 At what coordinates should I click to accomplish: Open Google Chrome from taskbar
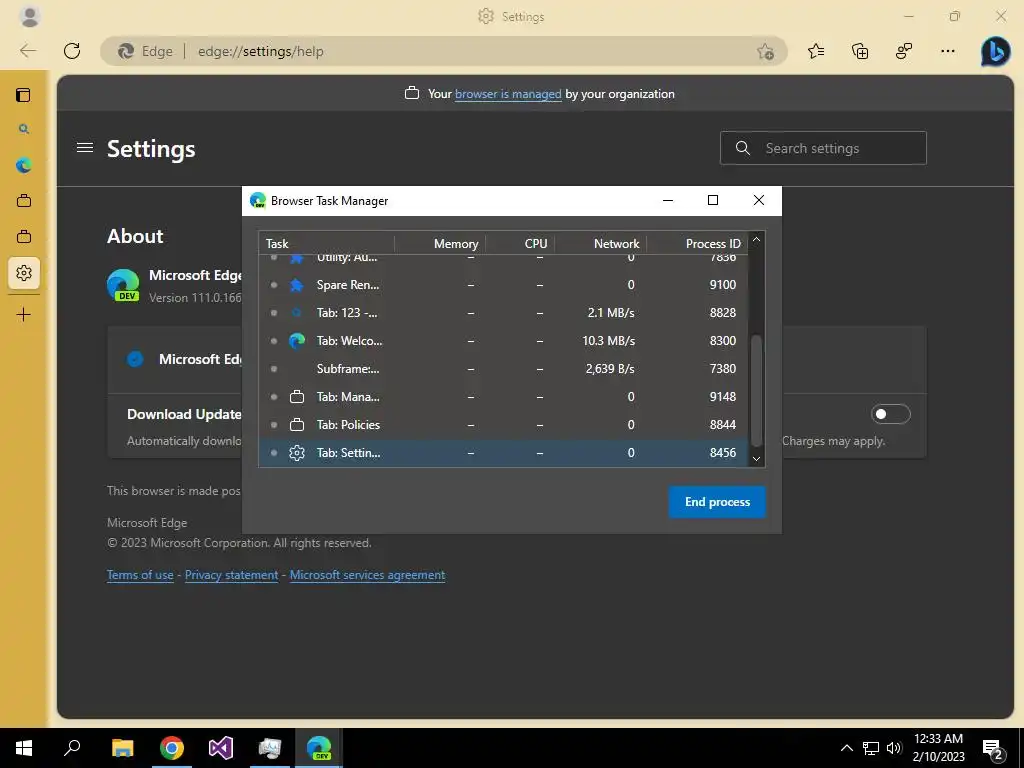click(171, 748)
